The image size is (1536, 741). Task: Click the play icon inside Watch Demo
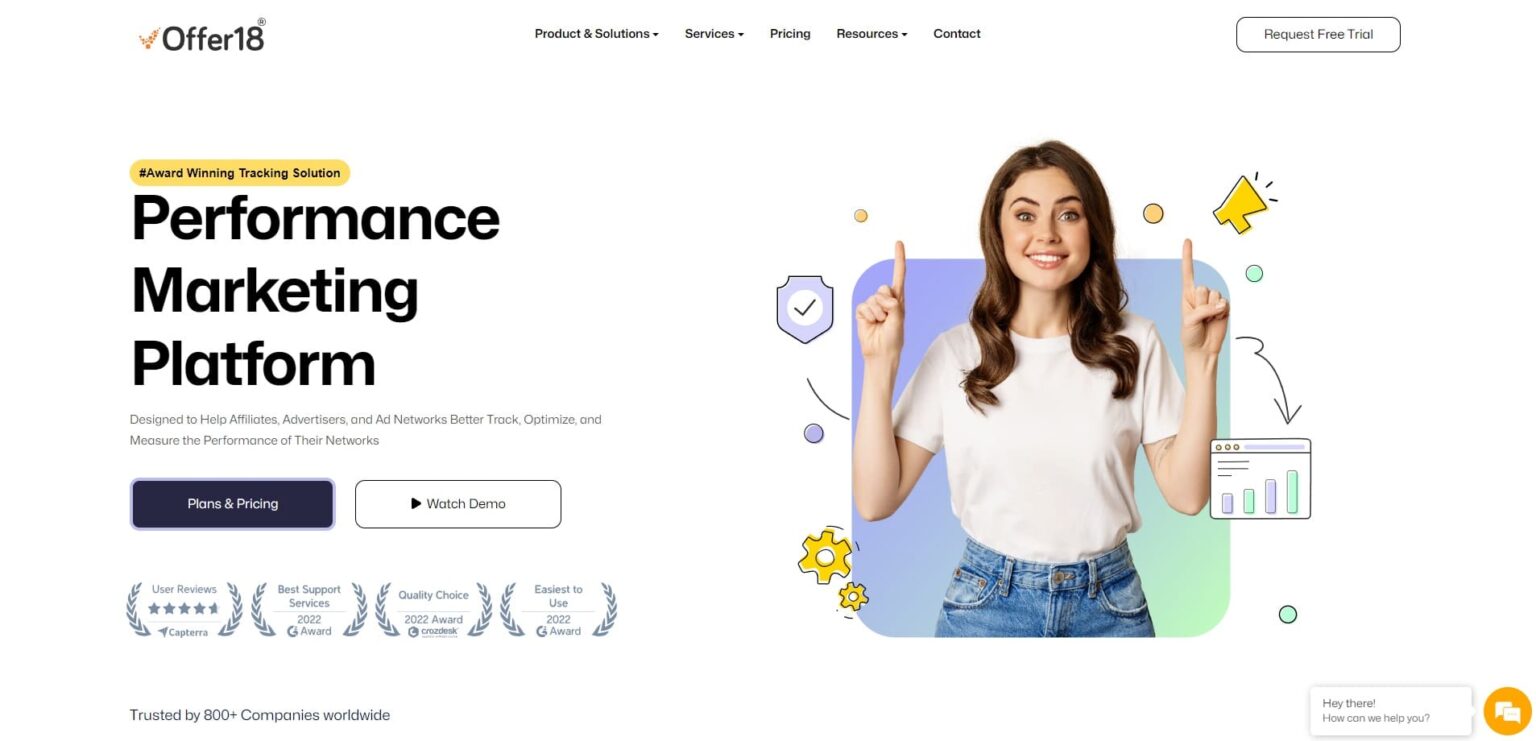click(416, 503)
